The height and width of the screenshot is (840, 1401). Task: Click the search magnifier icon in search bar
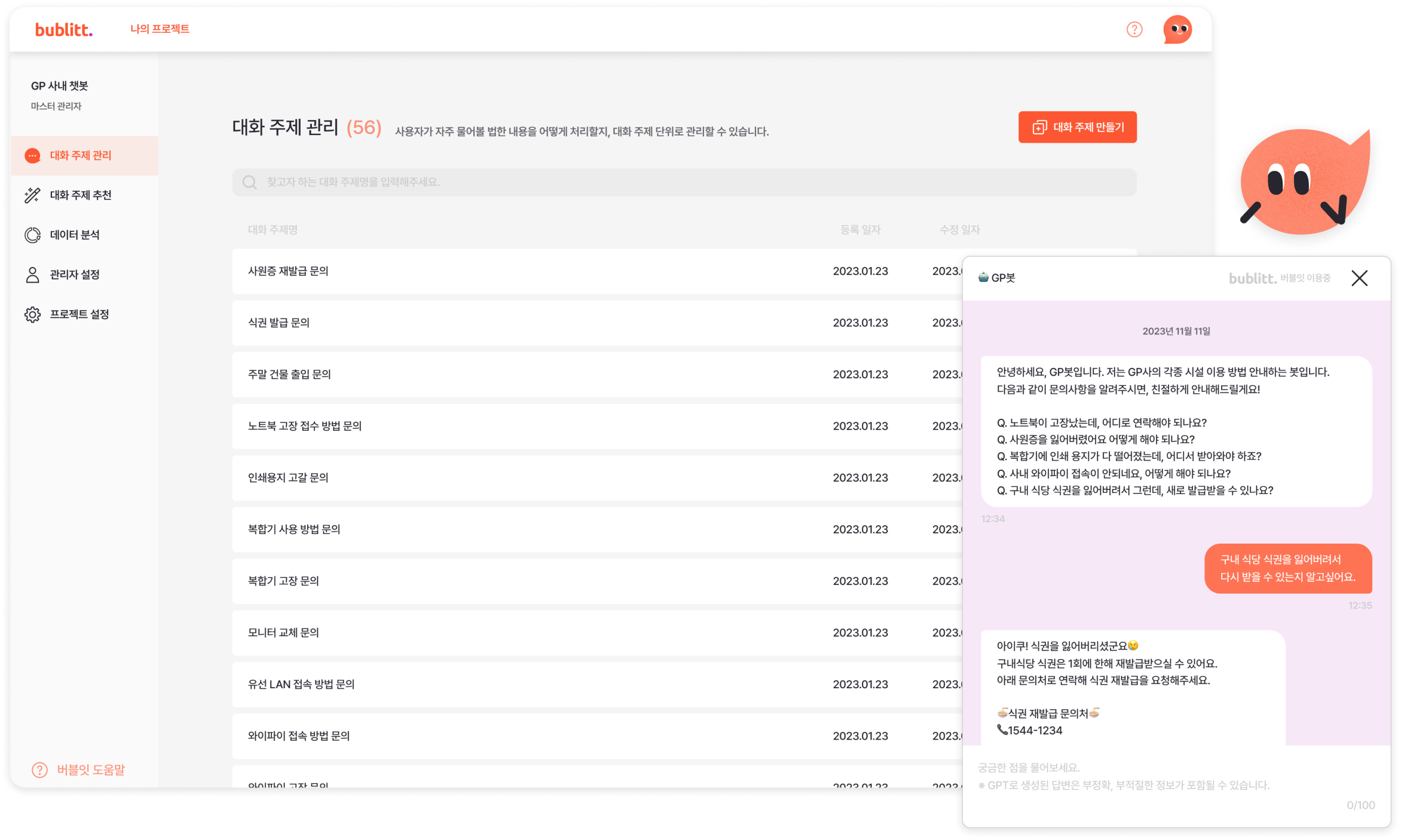(249, 182)
